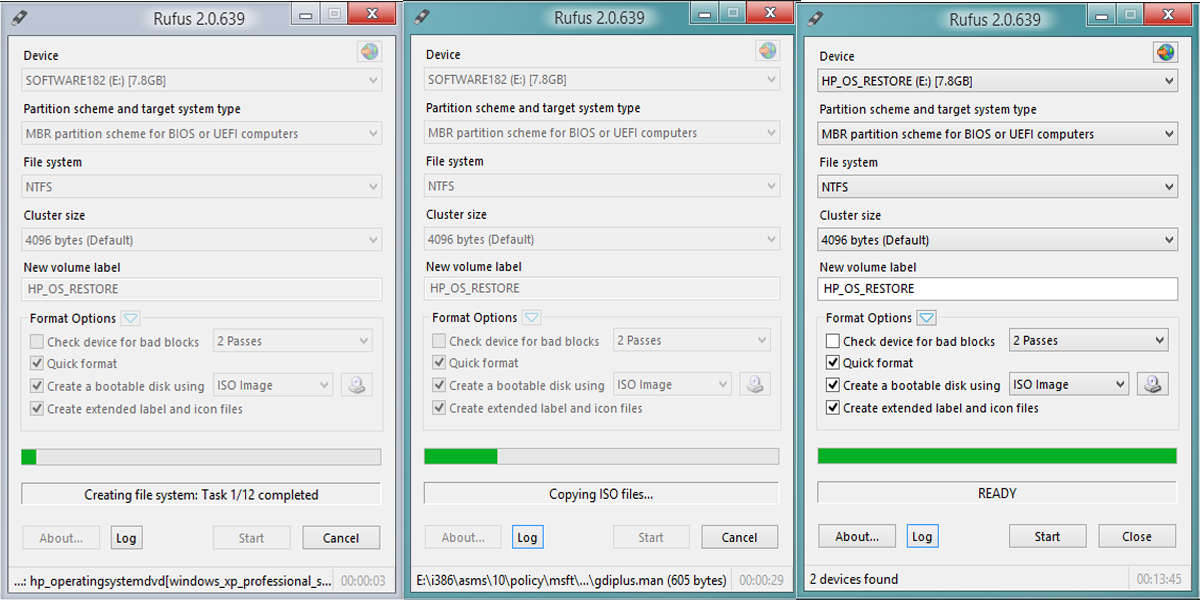Open Cluster size dropdown in middle window

pyautogui.click(x=602, y=239)
